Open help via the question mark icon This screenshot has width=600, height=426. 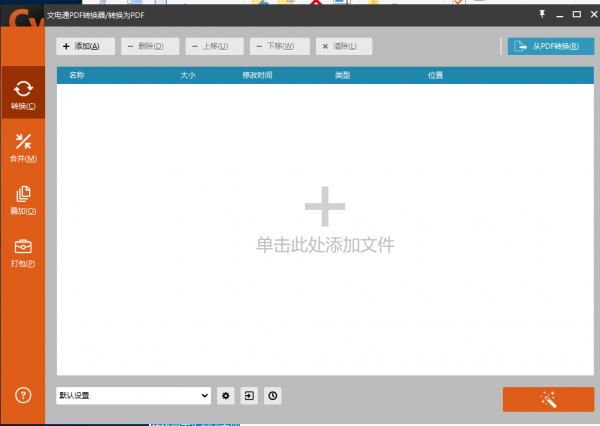(23, 395)
